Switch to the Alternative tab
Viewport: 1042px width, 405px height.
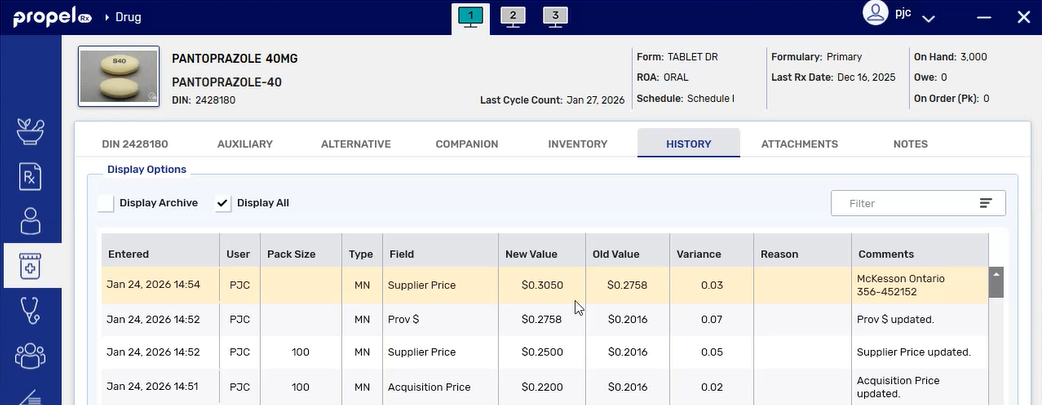point(355,144)
